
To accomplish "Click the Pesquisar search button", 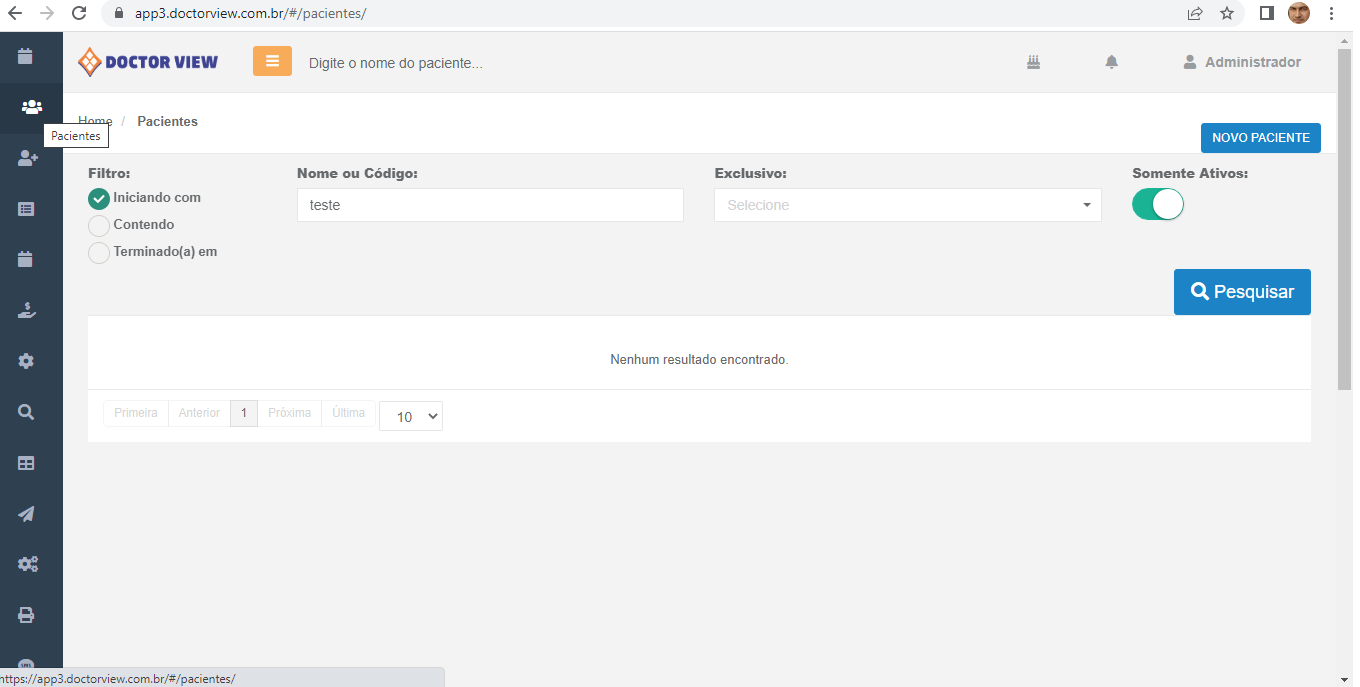I will coord(1241,292).
